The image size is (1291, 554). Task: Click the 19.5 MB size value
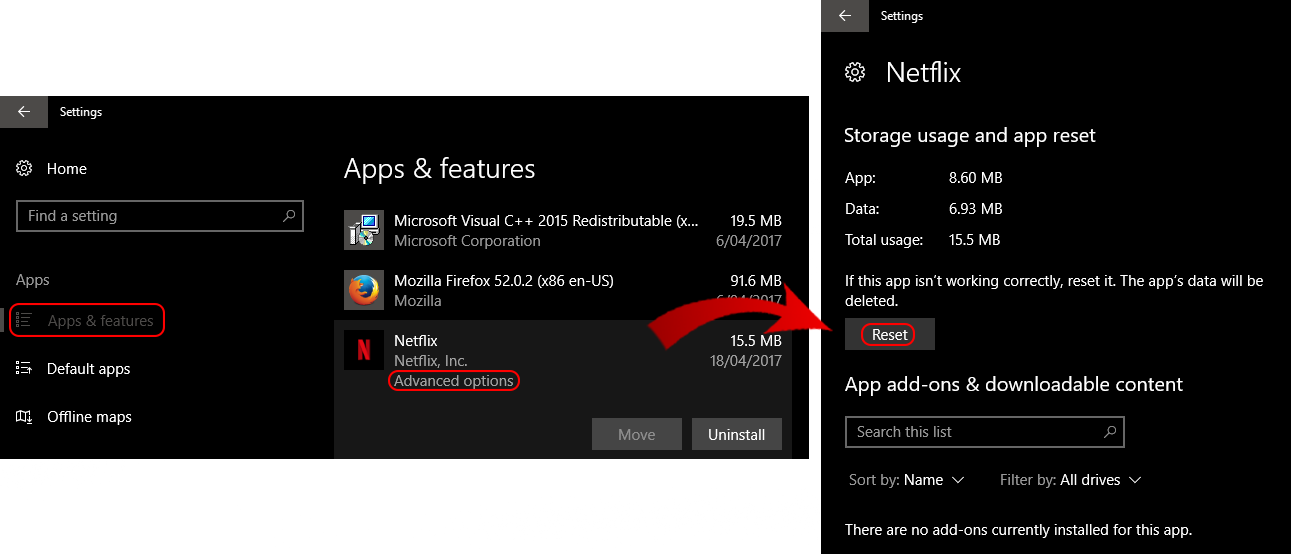pyautogui.click(x=756, y=221)
